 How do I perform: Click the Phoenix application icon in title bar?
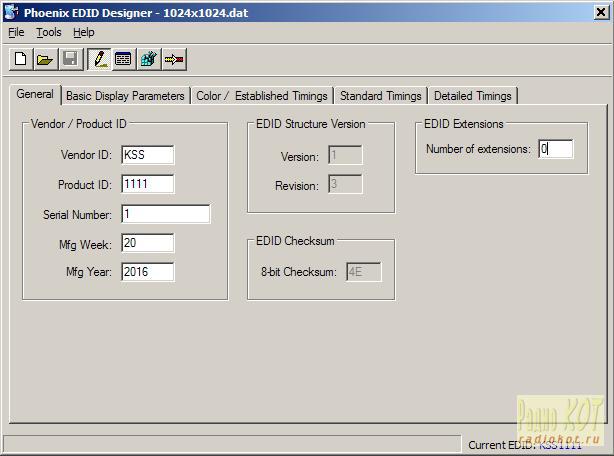[11, 13]
